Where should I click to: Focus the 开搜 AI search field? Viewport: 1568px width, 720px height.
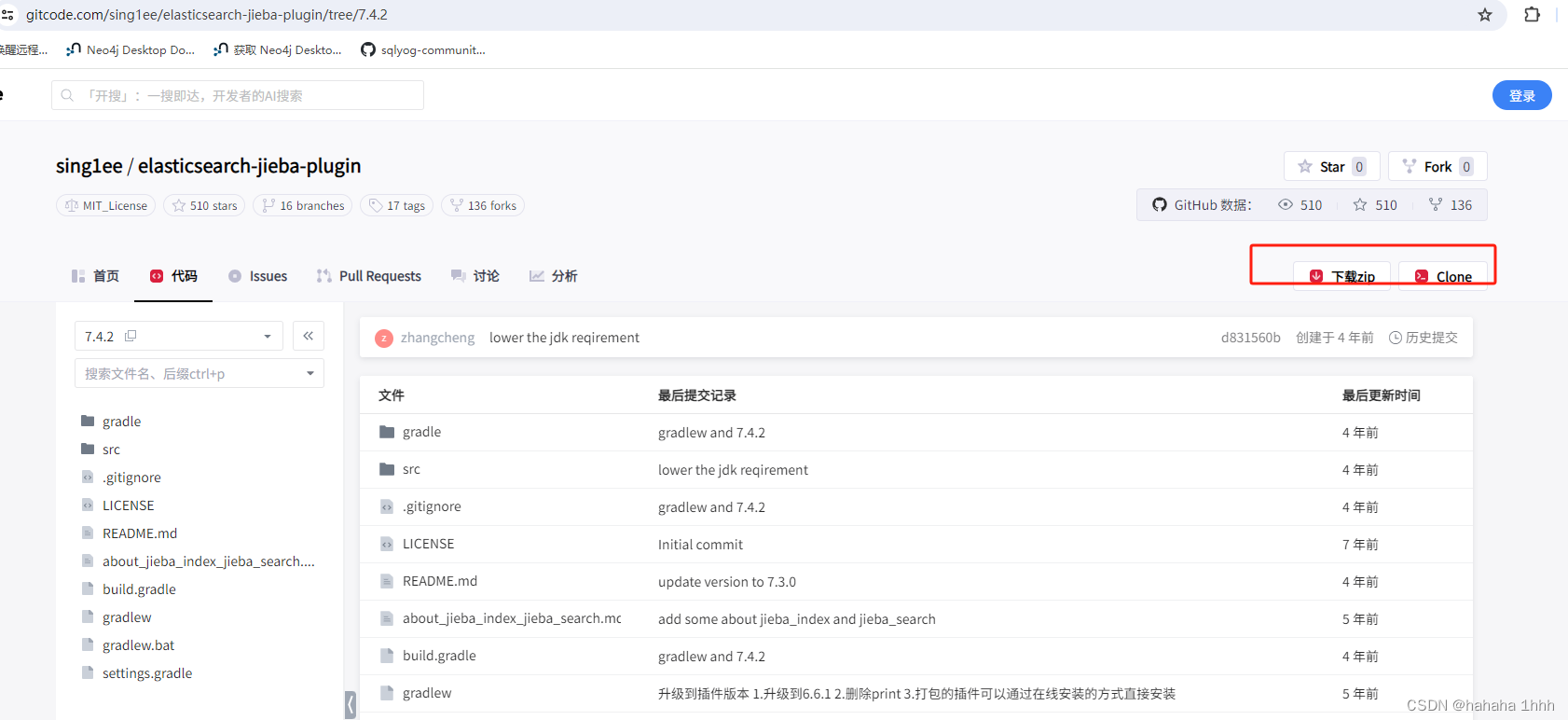(x=238, y=95)
